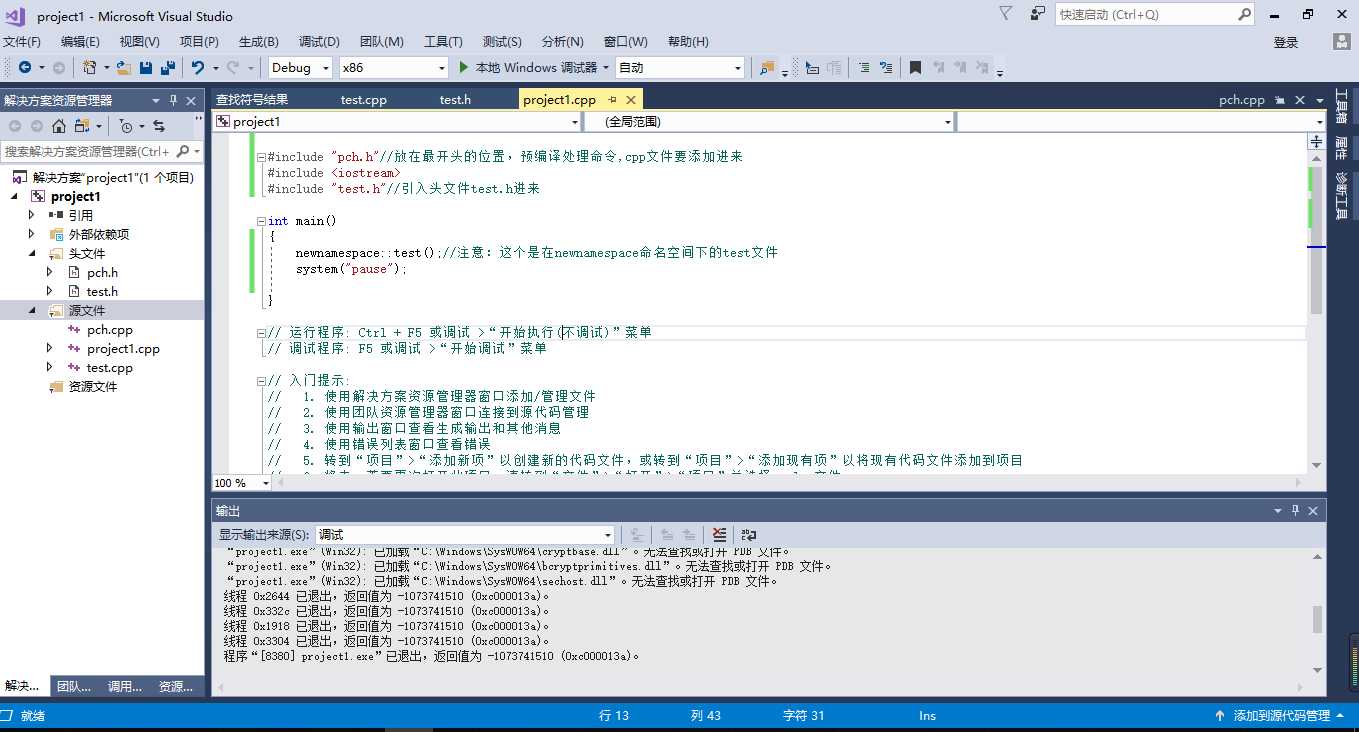Close the project1.cpp tab
The image size is (1359, 732).
point(631,100)
